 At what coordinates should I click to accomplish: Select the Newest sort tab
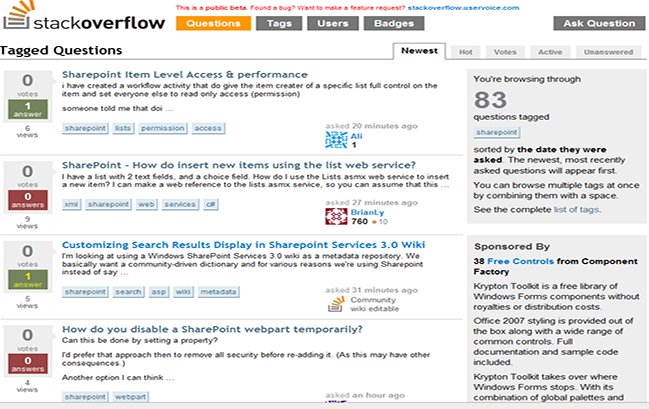point(419,51)
